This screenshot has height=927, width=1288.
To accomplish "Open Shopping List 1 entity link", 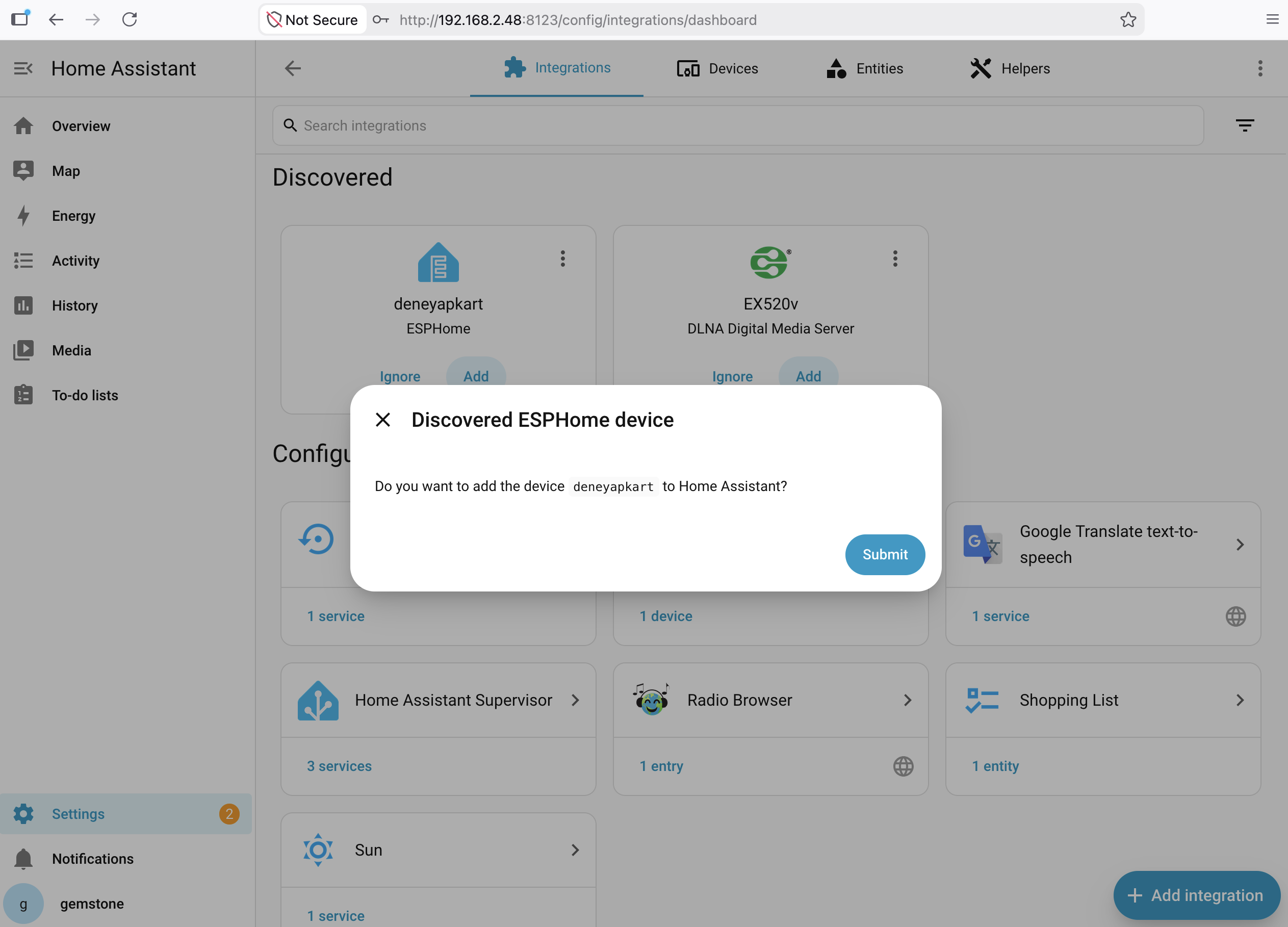I will (995, 766).
